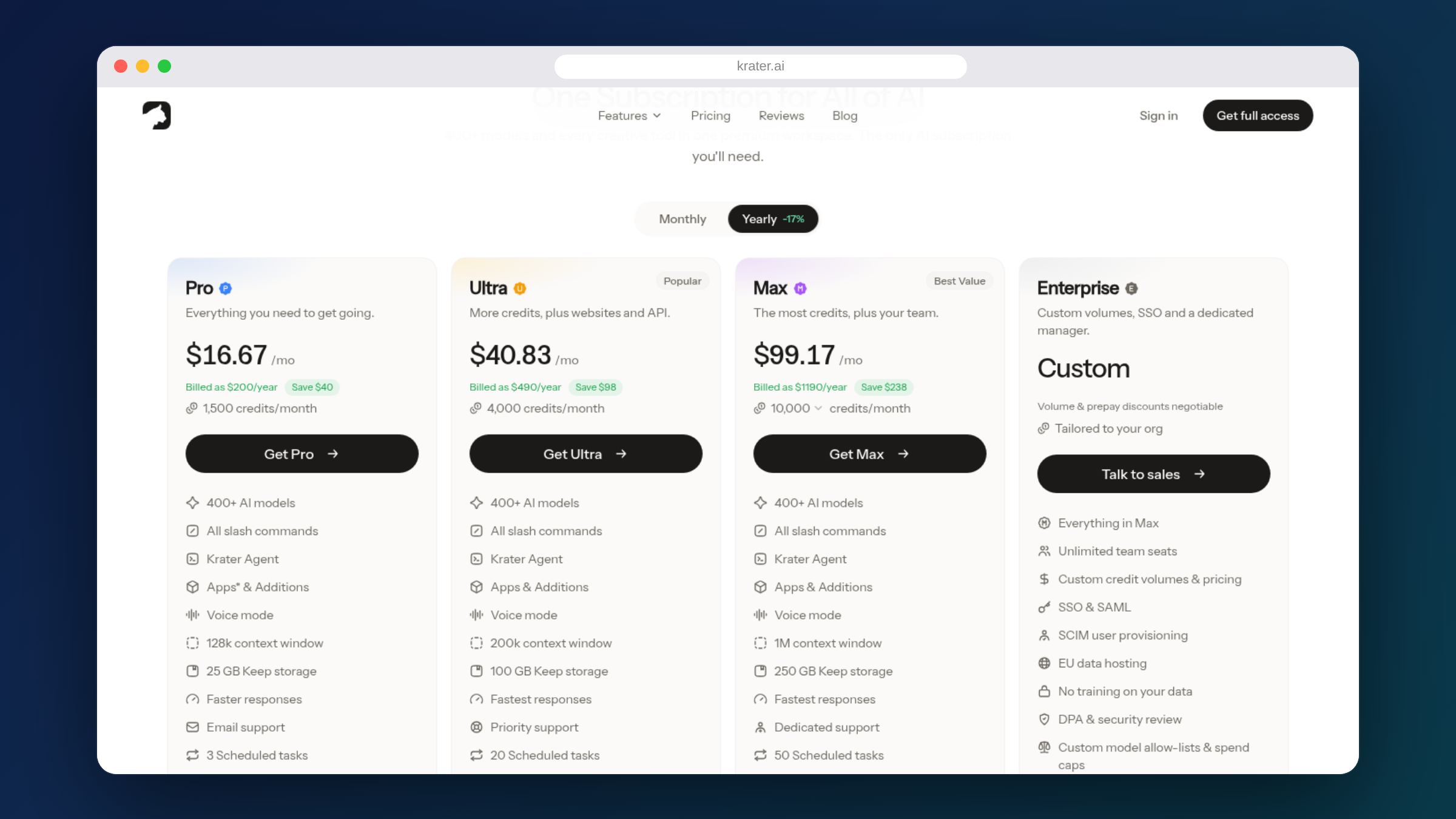Viewport: 1456px width, 819px height.
Task: Click Tailored to your org text
Action: coord(1108,428)
